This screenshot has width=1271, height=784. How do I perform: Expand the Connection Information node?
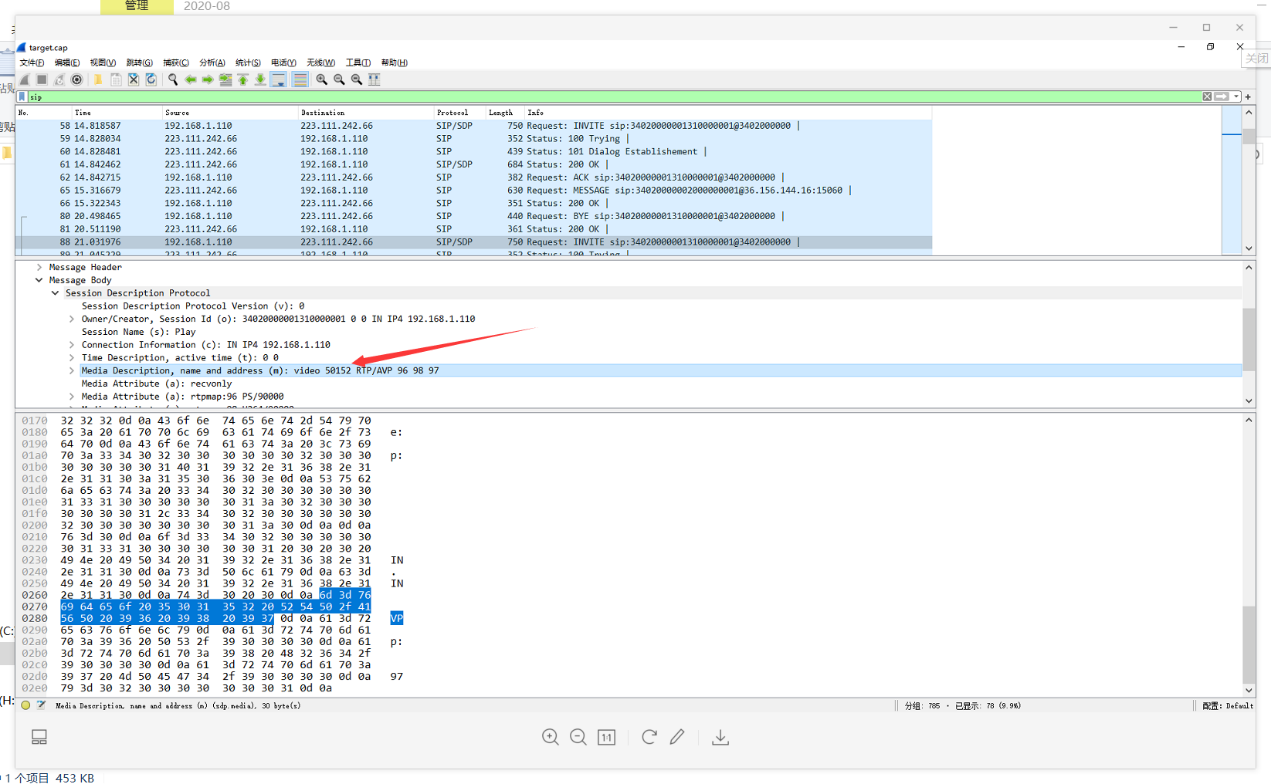(x=72, y=345)
